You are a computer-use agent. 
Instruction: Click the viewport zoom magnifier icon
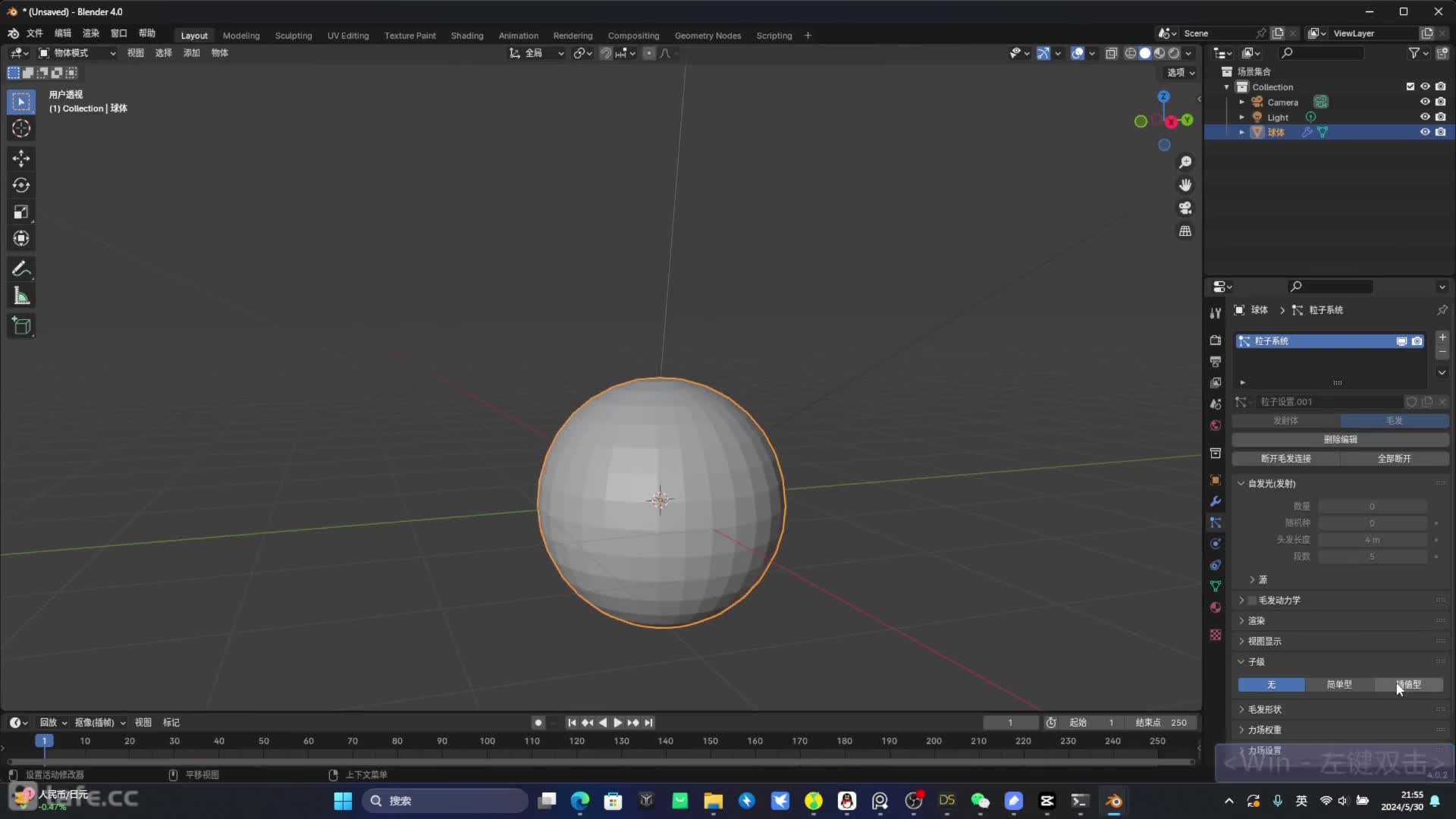1185,162
